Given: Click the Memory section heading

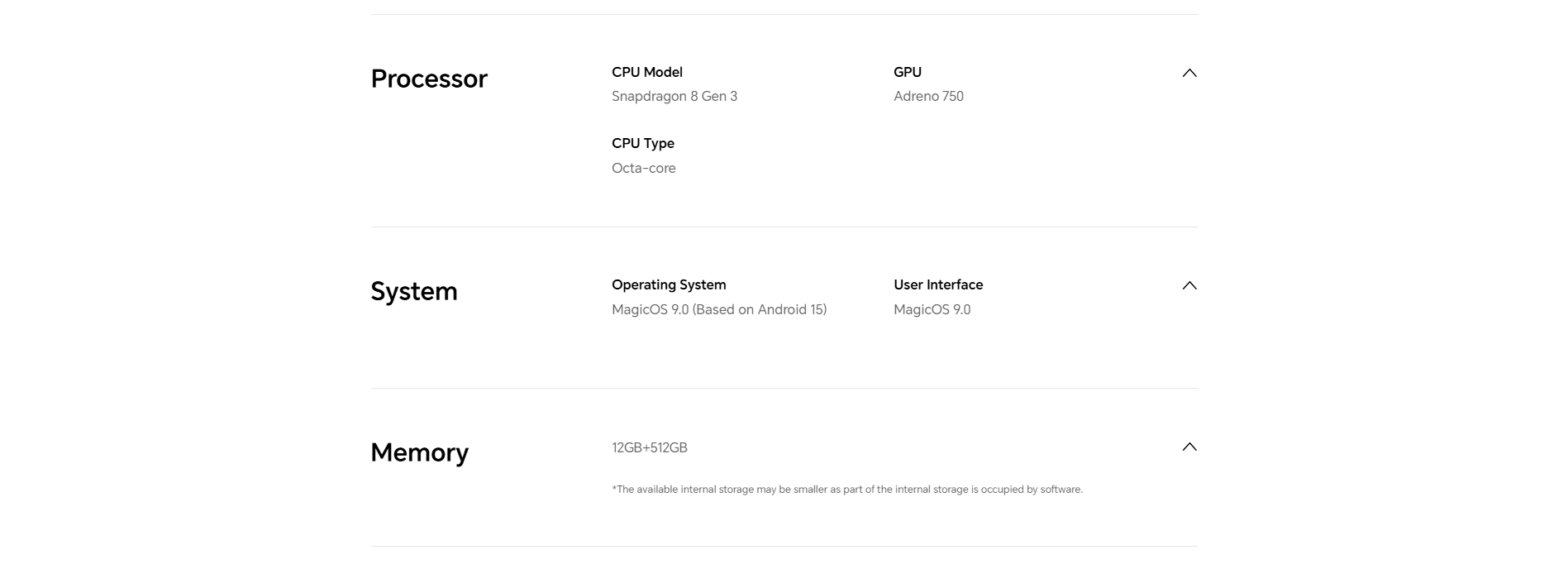Looking at the screenshot, I should point(420,452).
